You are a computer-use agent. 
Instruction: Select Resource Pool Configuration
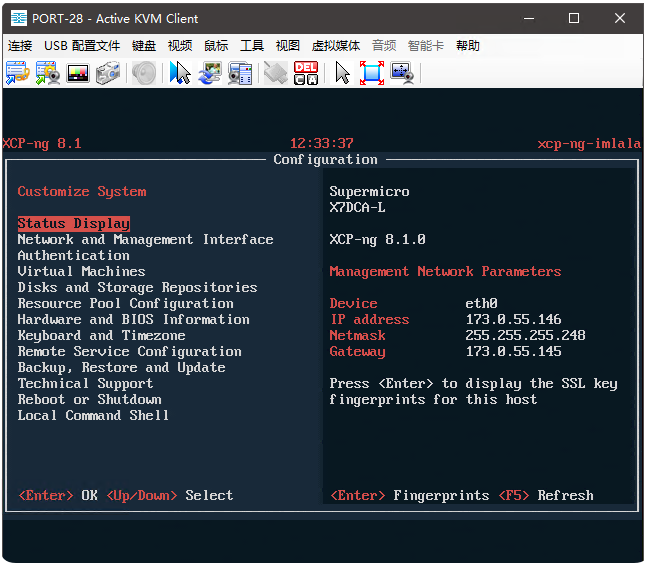pos(126,303)
